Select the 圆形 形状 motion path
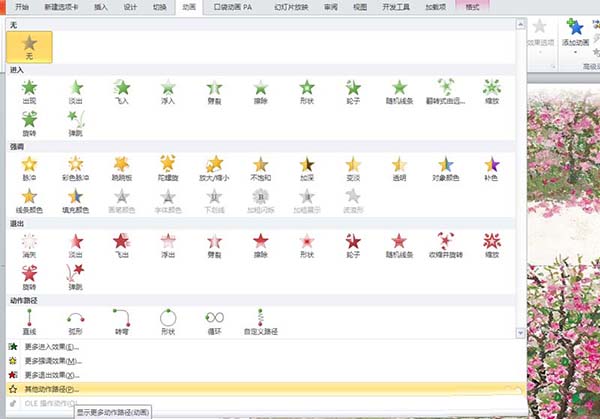This screenshot has height=419, width=600. coord(168,322)
